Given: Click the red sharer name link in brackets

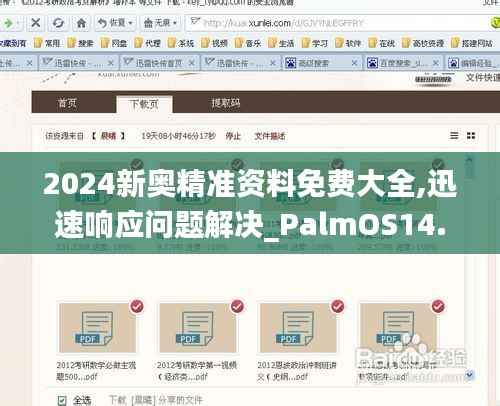Looking at the screenshot, I should pyautogui.click(x=108, y=136).
